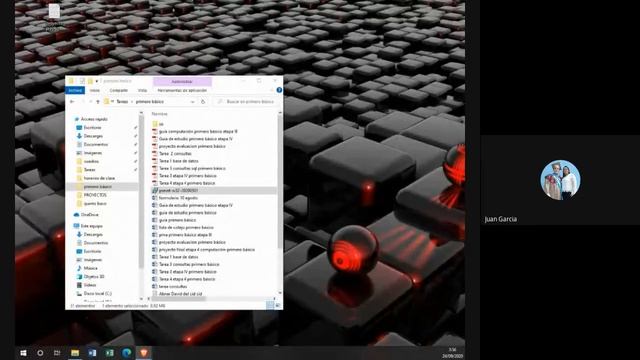Viewport: 640px width, 360px height.
Task: Open the Windows Start menu
Action: tap(23, 353)
